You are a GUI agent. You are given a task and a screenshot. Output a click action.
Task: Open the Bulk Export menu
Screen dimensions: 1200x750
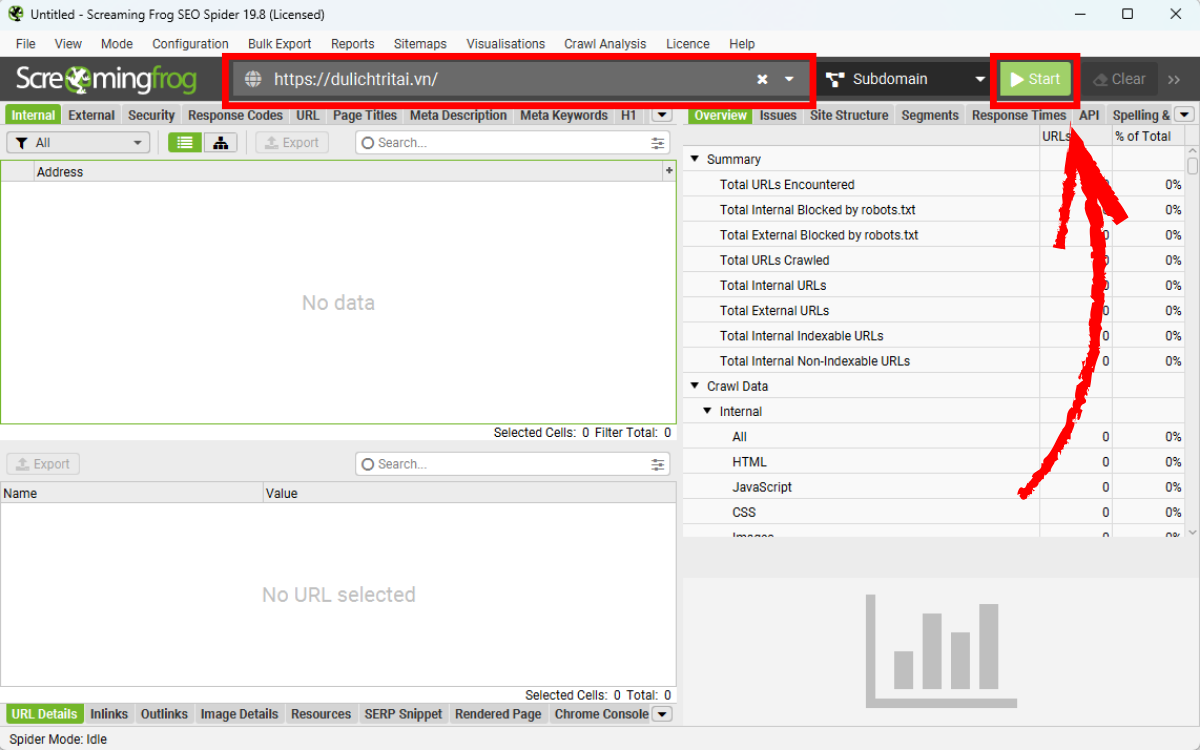pos(279,44)
